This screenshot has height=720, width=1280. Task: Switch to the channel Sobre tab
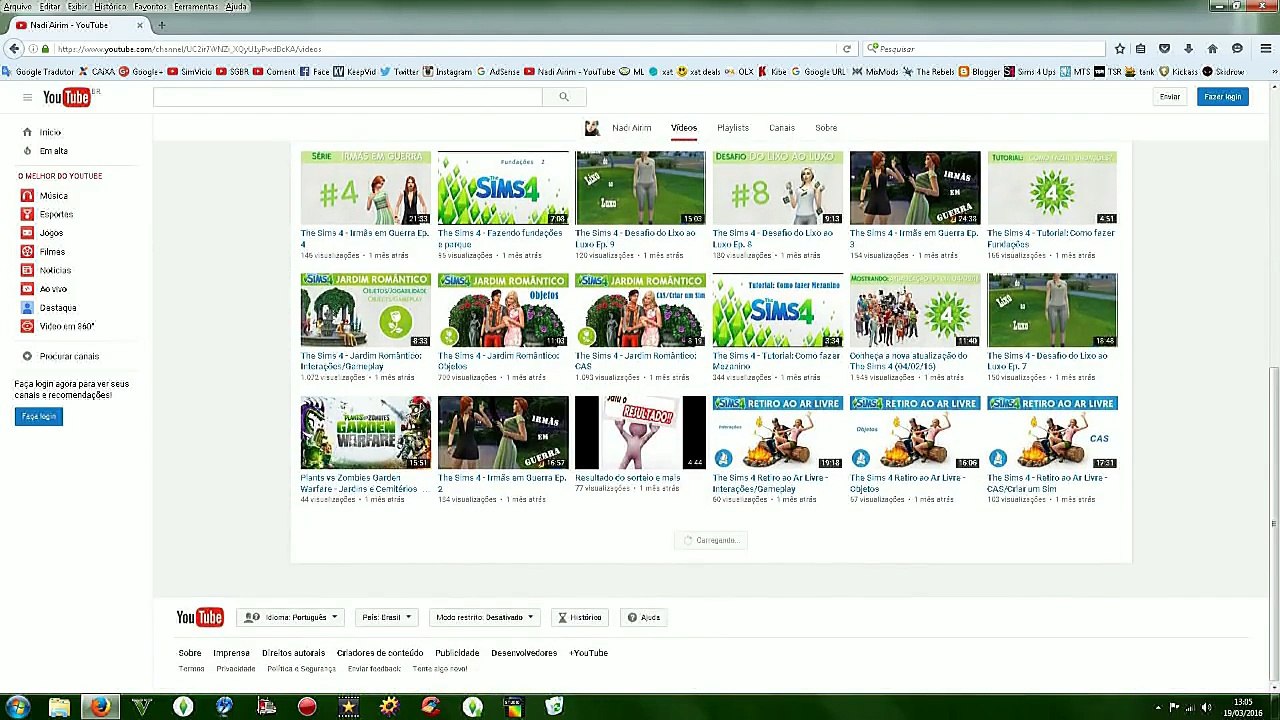pyautogui.click(x=826, y=128)
